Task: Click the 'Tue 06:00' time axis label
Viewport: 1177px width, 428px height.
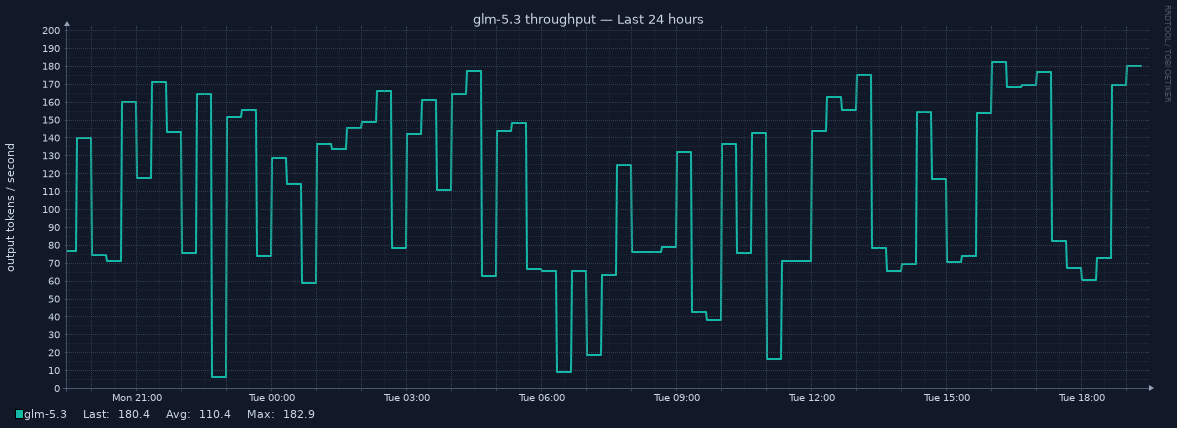Action: pyautogui.click(x=542, y=398)
